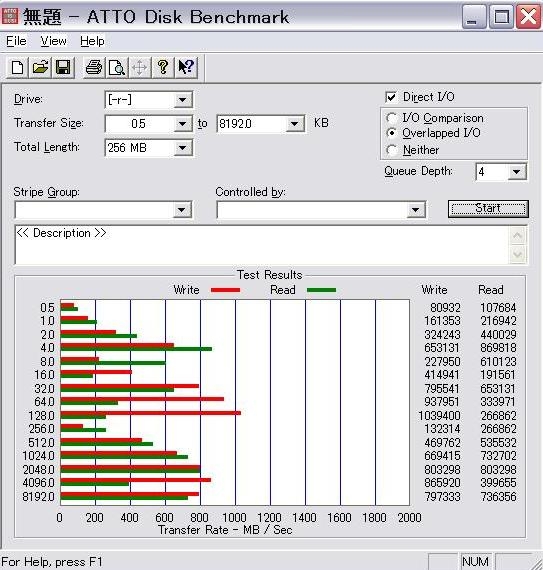Open the View menu
This screenshot has height=570, width=543.
pyautogui.click(x=53, y=41)
